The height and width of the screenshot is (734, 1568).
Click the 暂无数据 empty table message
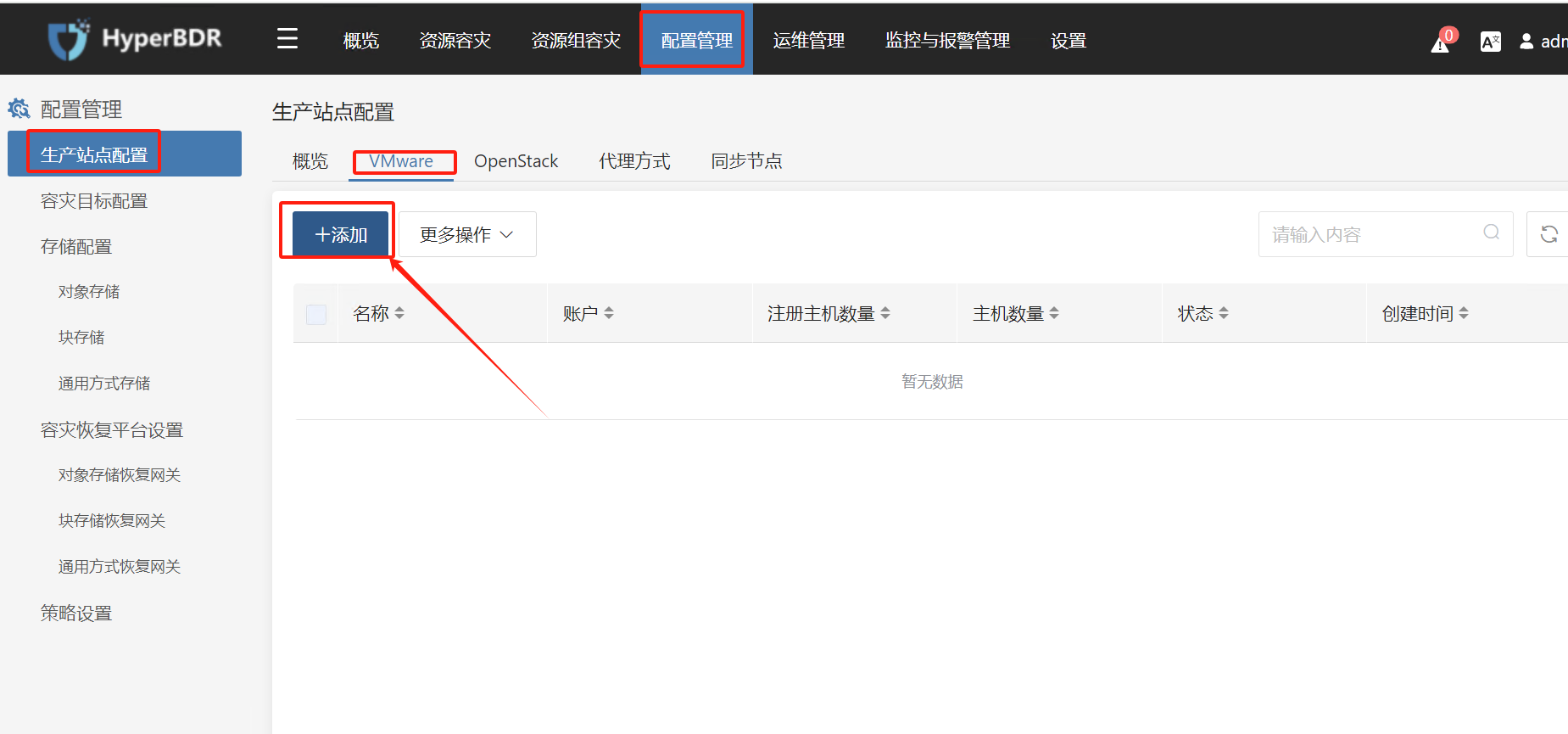[x=932, y=382]
